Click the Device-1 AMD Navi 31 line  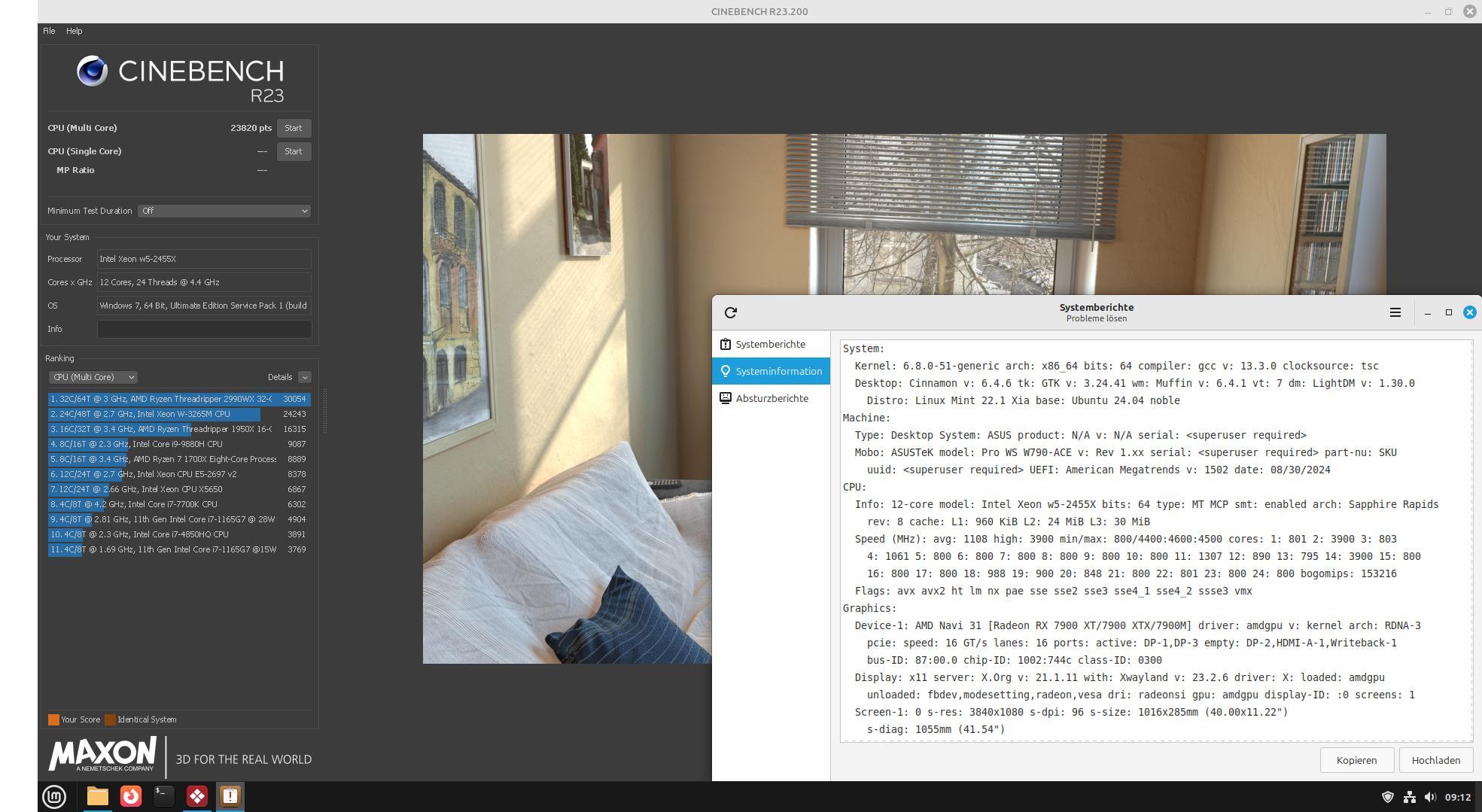pos(1137,625)
